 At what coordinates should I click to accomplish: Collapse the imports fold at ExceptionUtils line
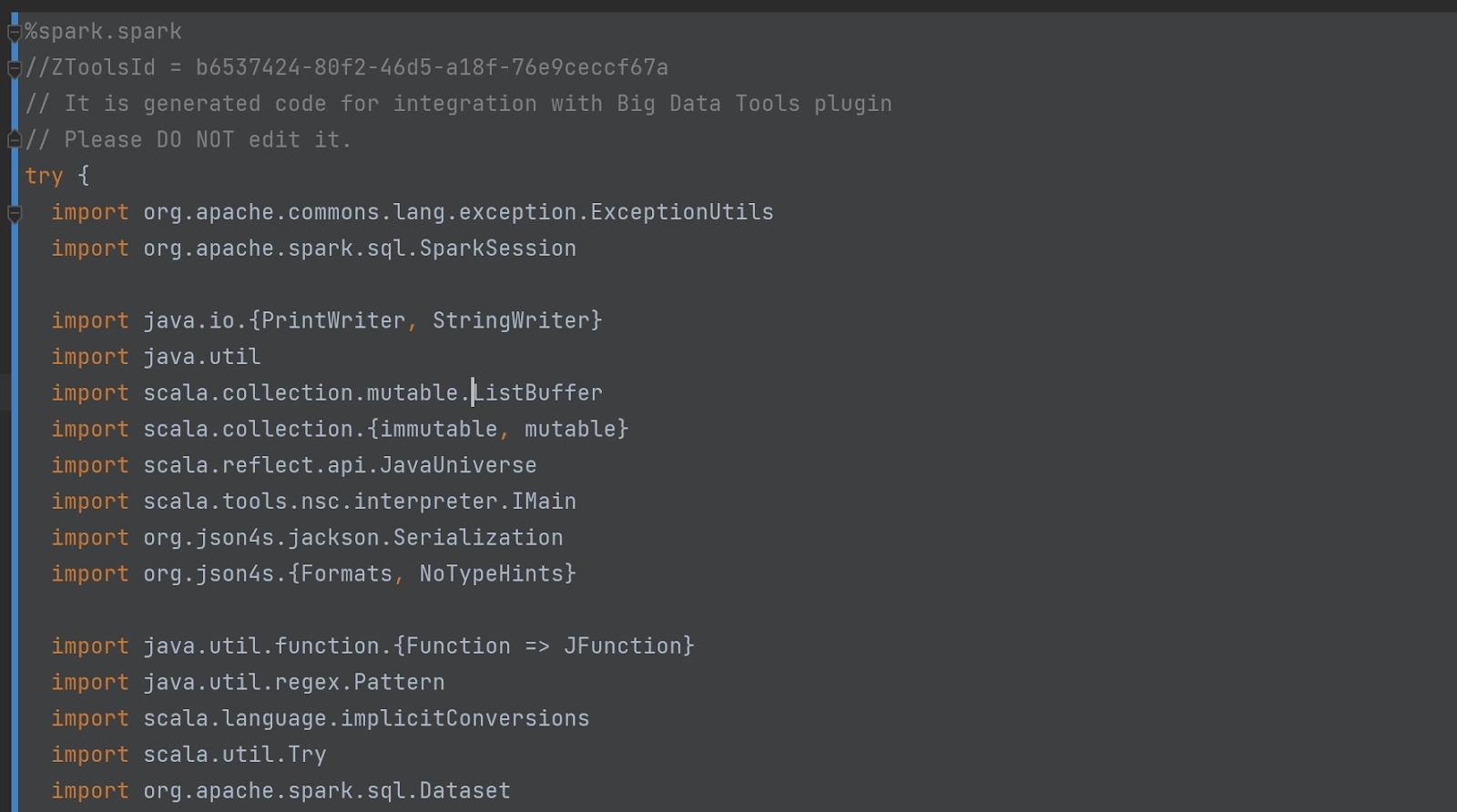pos(14,214)
